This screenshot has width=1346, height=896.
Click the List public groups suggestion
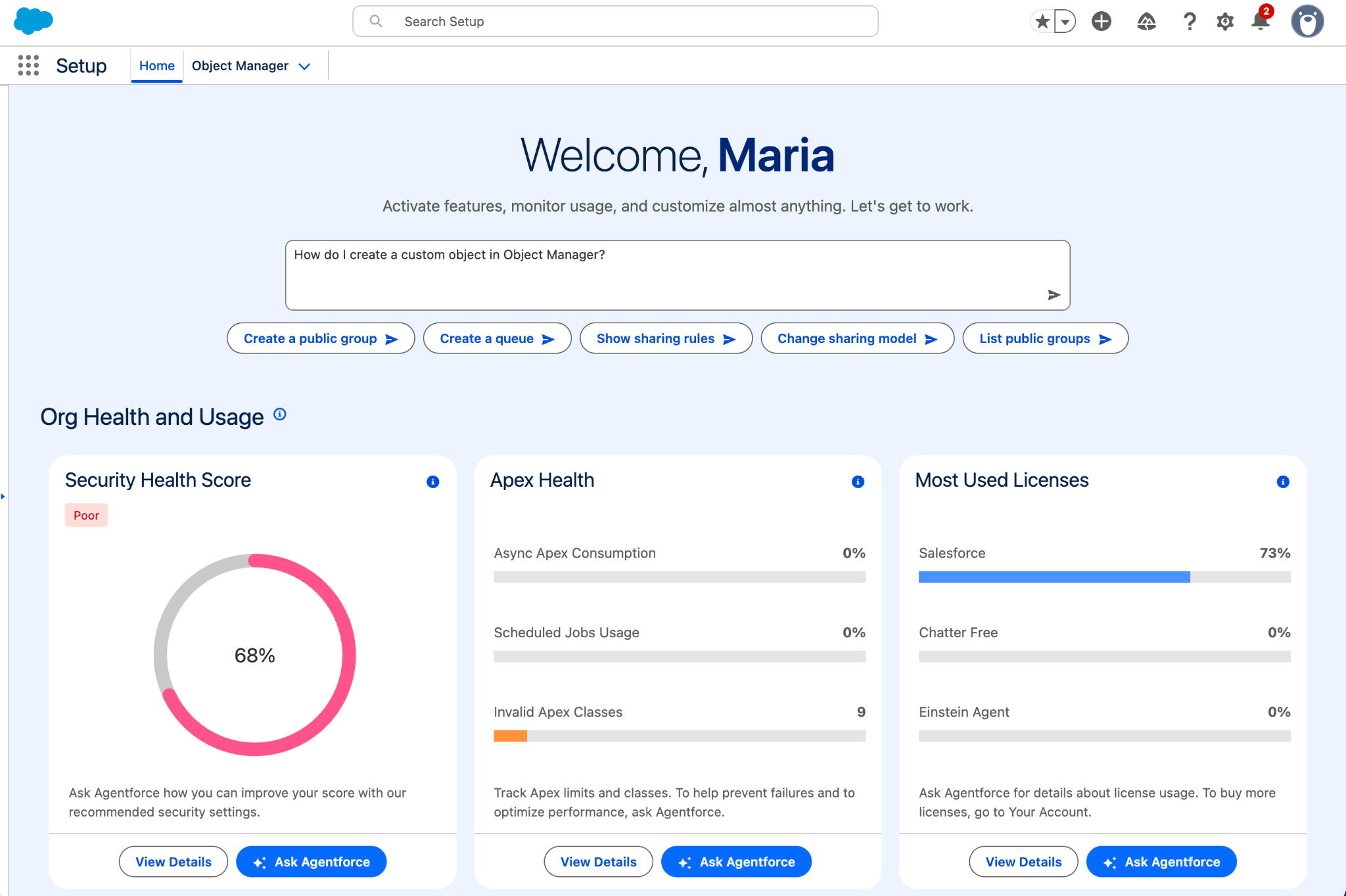tap(1045, 338)
